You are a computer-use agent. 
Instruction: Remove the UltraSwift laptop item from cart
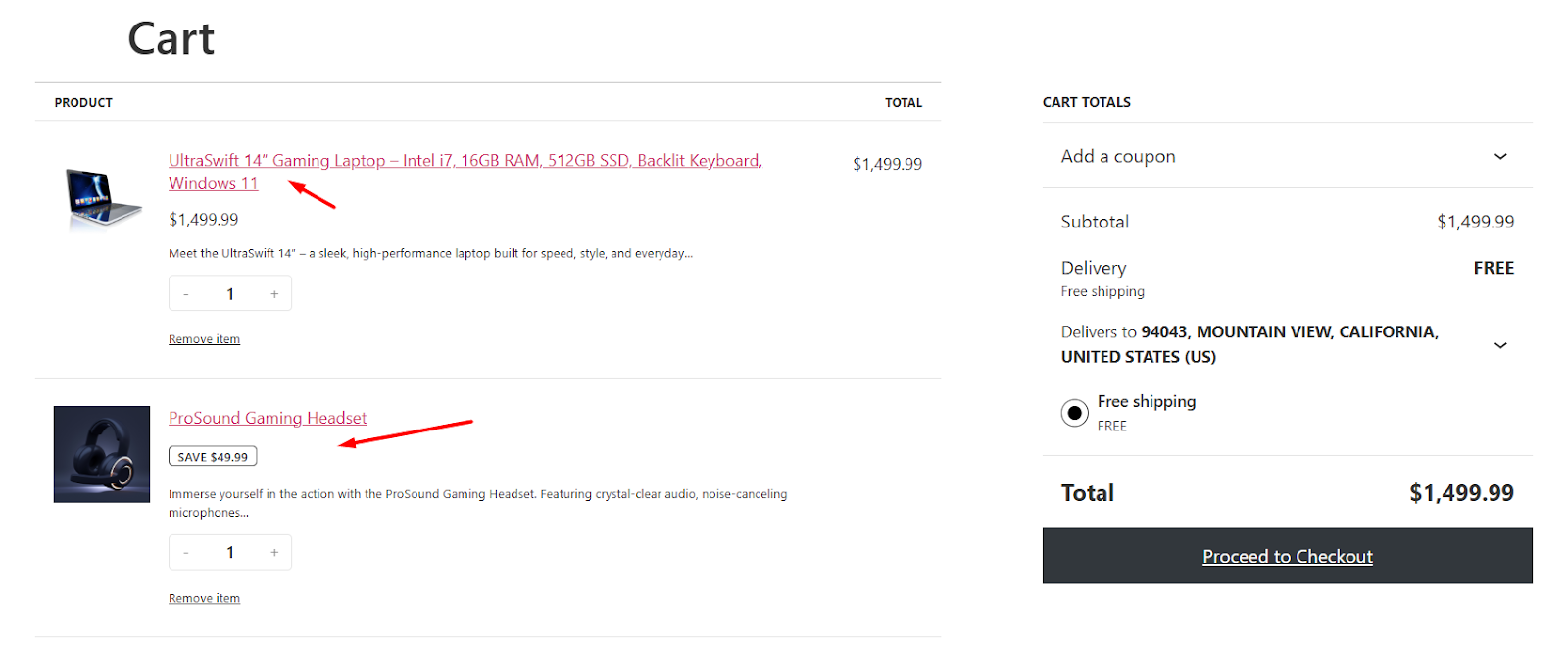204,339
